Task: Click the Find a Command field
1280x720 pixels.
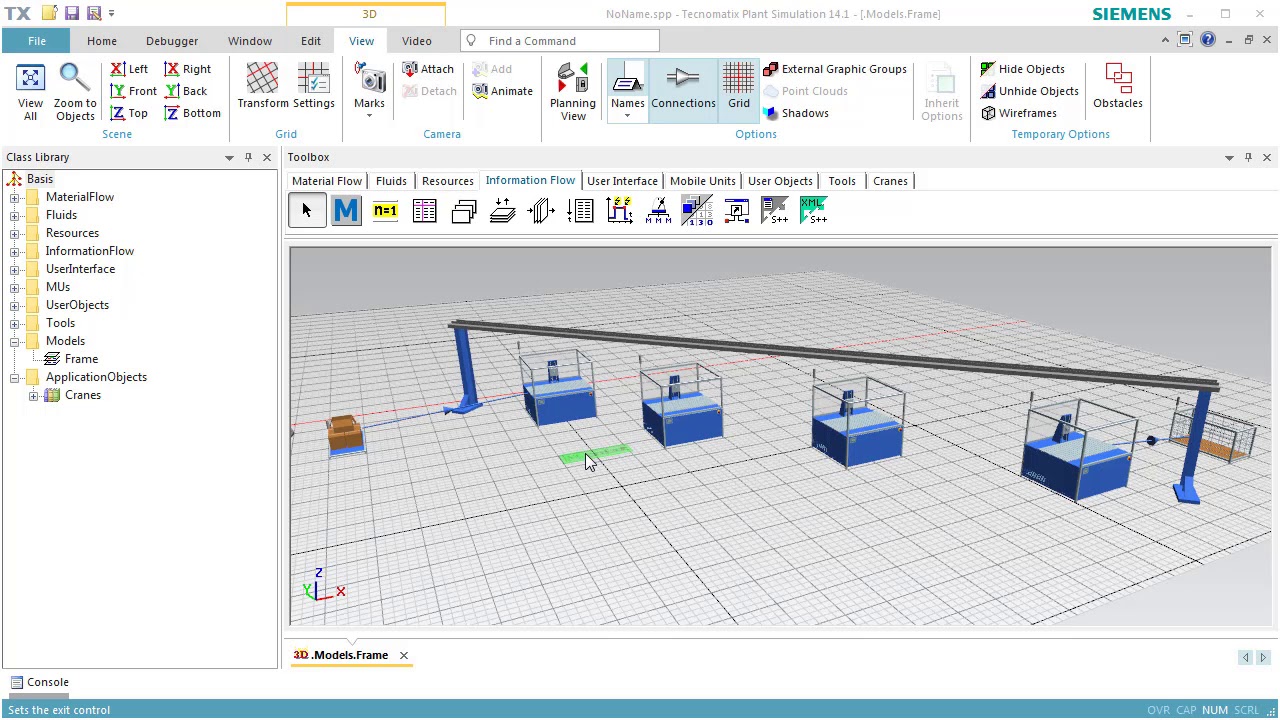Action: pyautogui.click(x=560, y=41)
